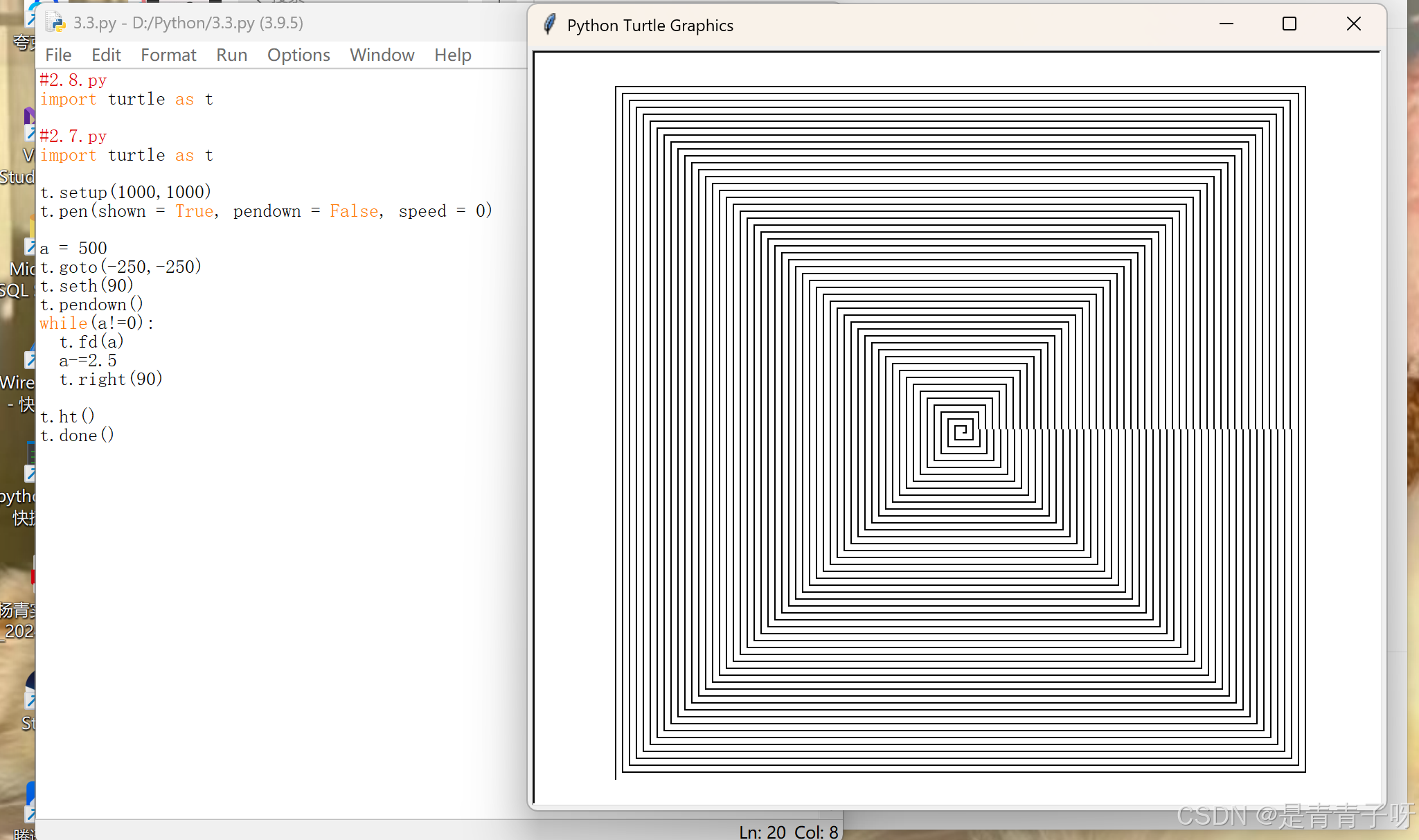Open the Window menu
Viewport: 1419px width, 840px height.
pos(382,55)
